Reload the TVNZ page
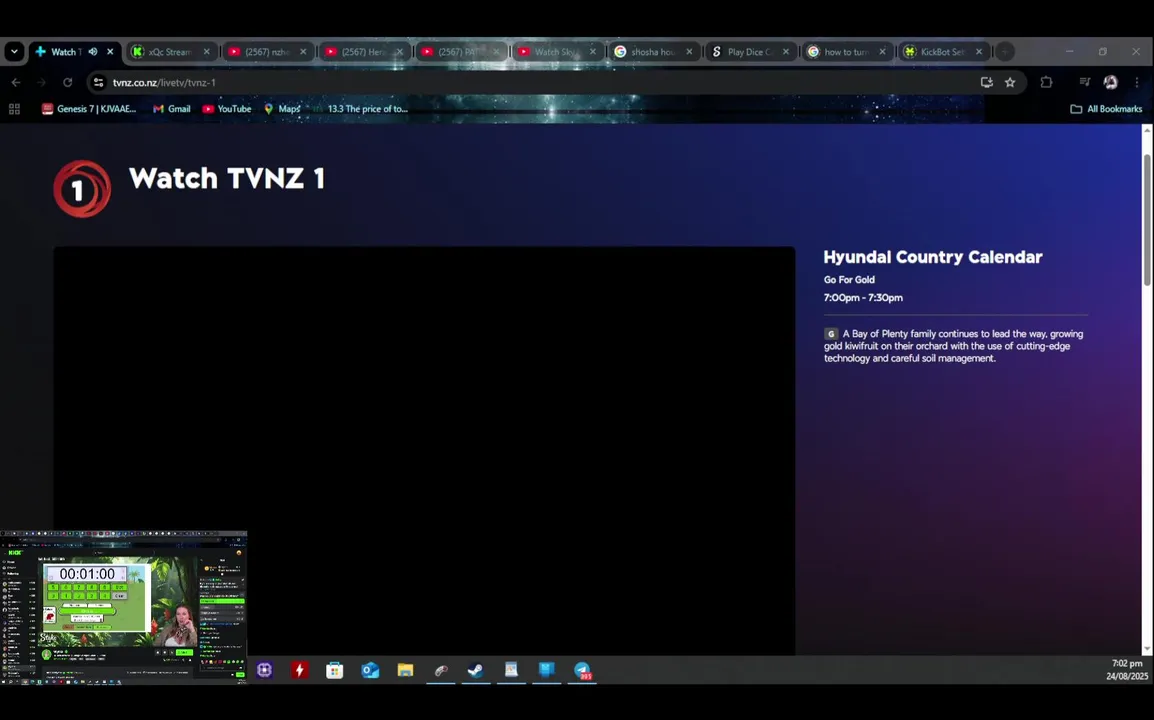 pos(67,82)
